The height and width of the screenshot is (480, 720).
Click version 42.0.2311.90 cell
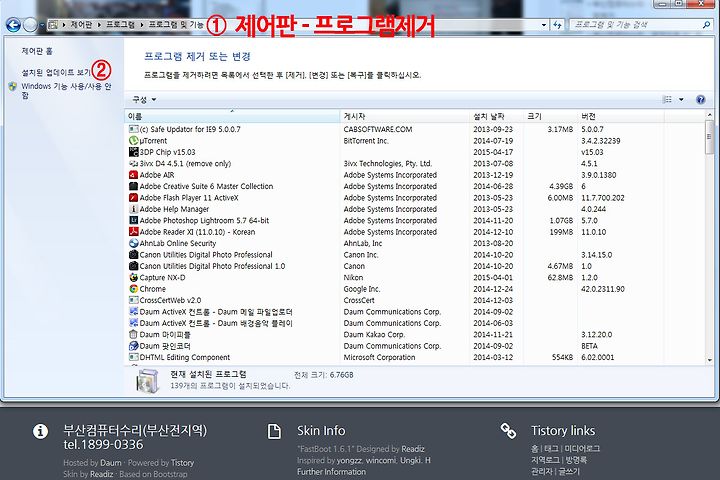pos(603,289)
